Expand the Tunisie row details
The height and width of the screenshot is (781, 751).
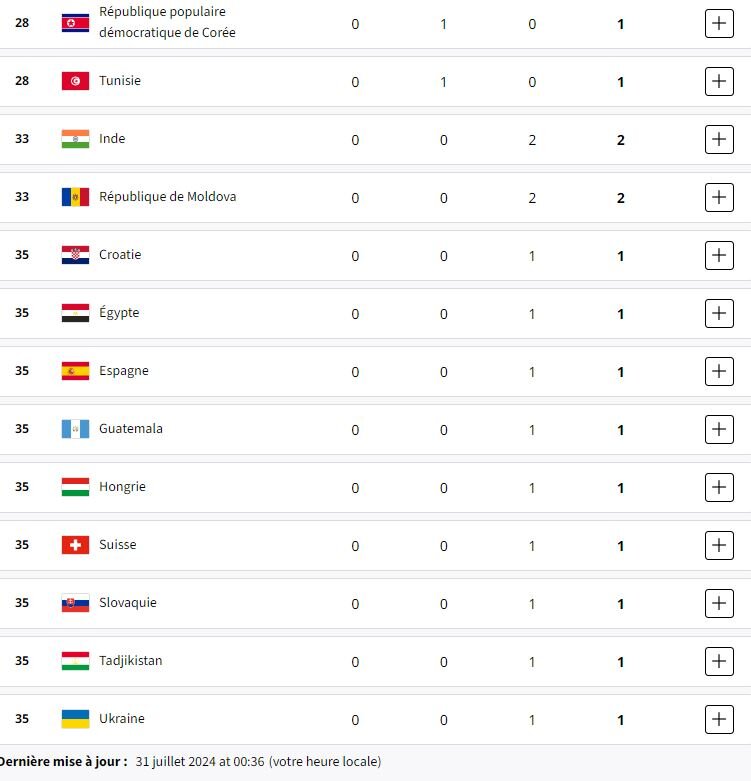(719, 81)
